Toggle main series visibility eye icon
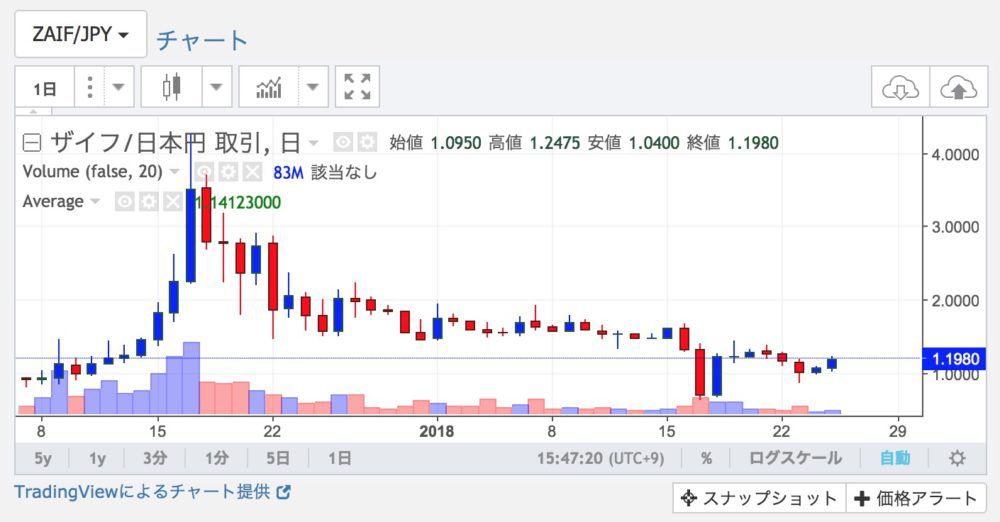This screenshot has width=1000, height=522. tap(343, 142)
